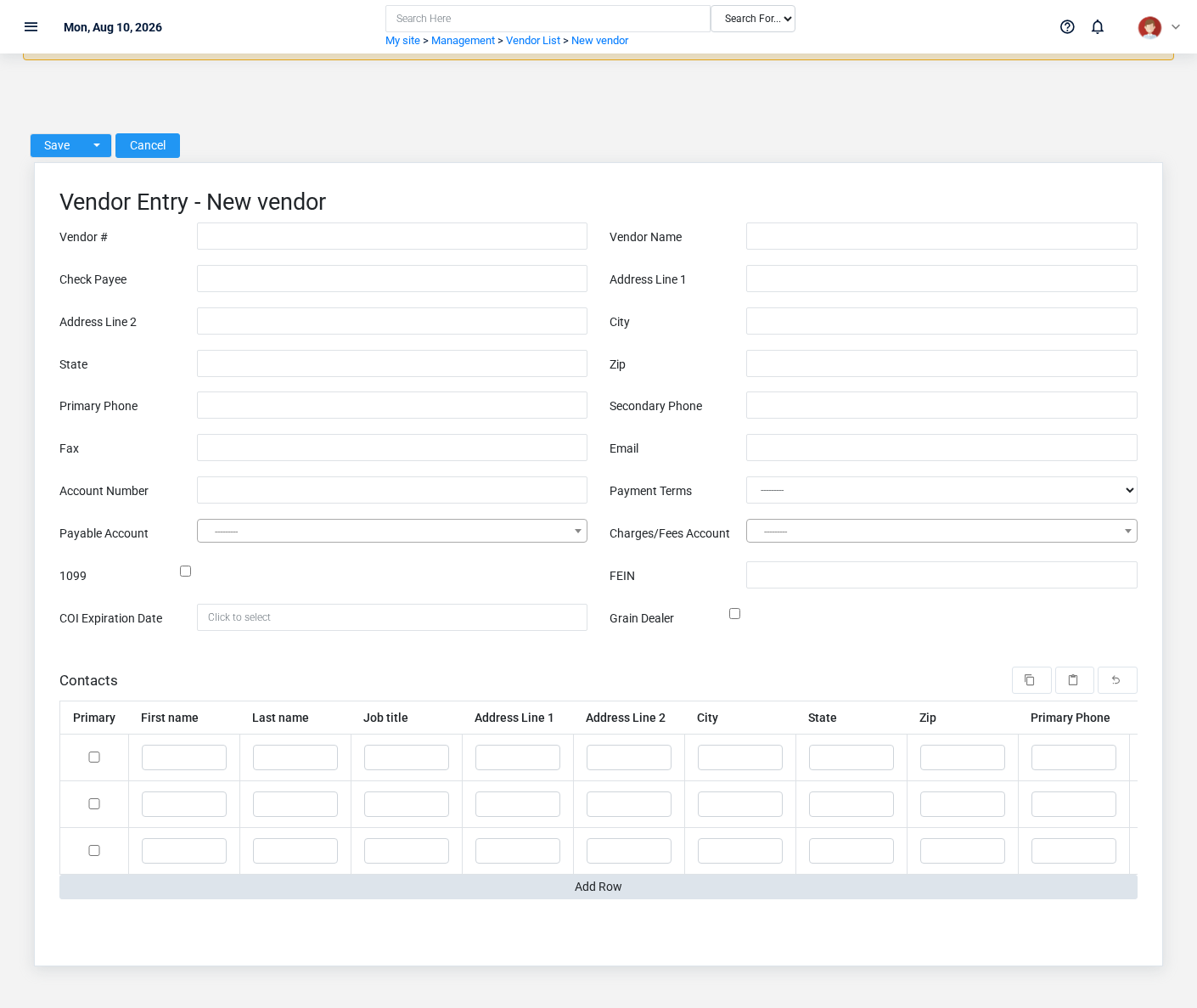Click First name in first contact row

(x=184, y=757)
